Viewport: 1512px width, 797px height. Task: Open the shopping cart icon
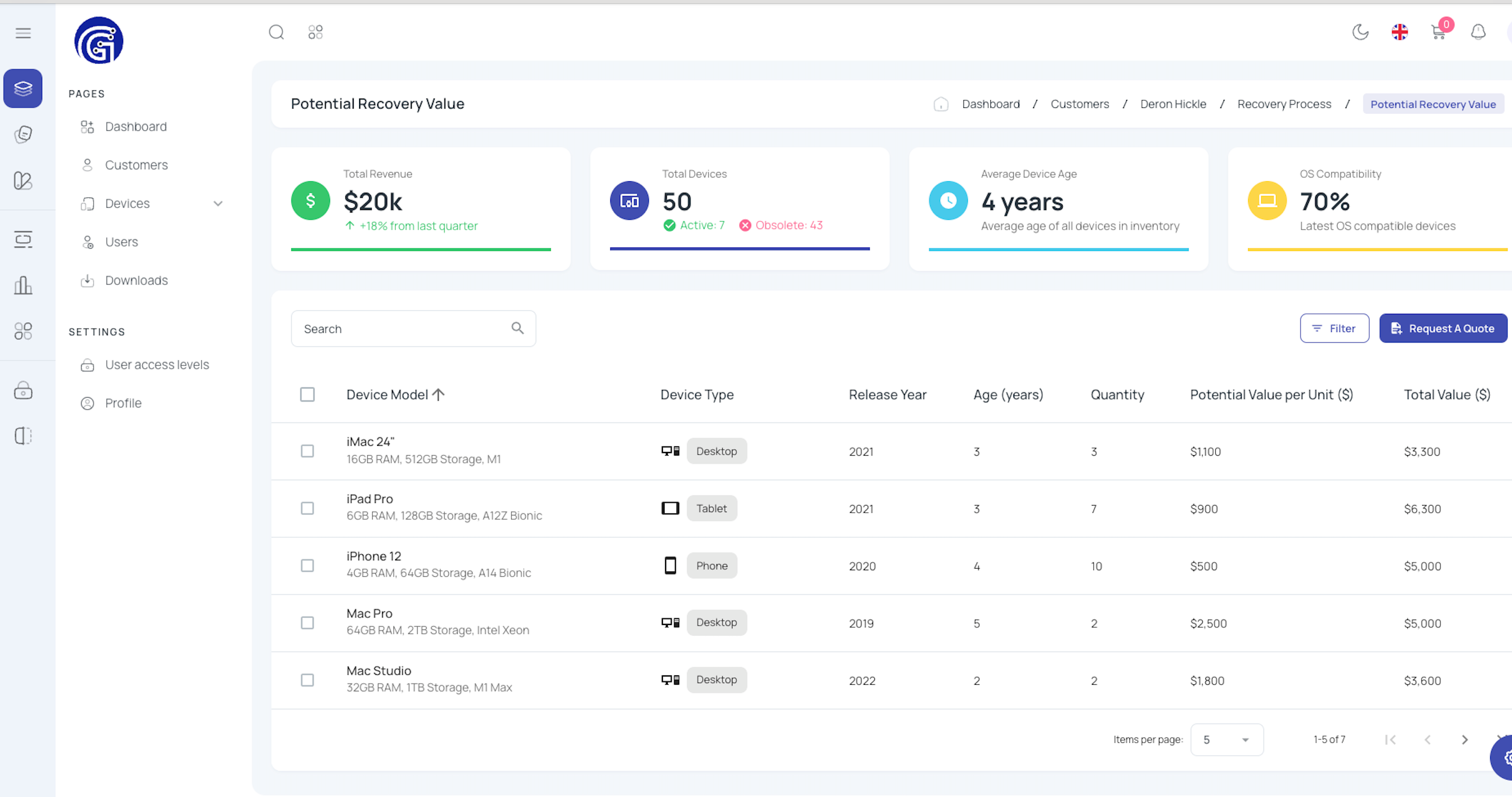1438,32
